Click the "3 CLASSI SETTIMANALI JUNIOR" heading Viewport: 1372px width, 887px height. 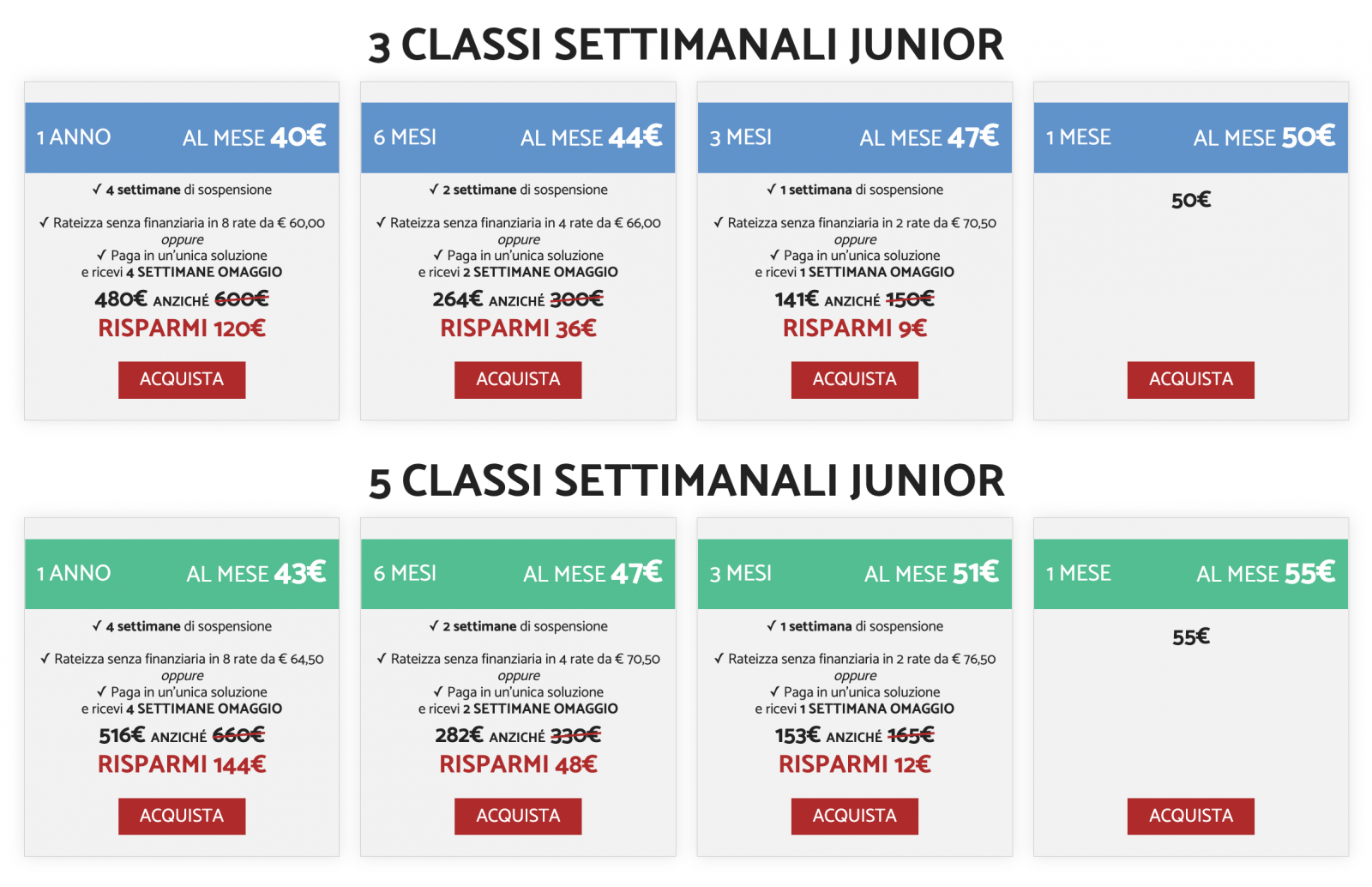coord(686,45)
